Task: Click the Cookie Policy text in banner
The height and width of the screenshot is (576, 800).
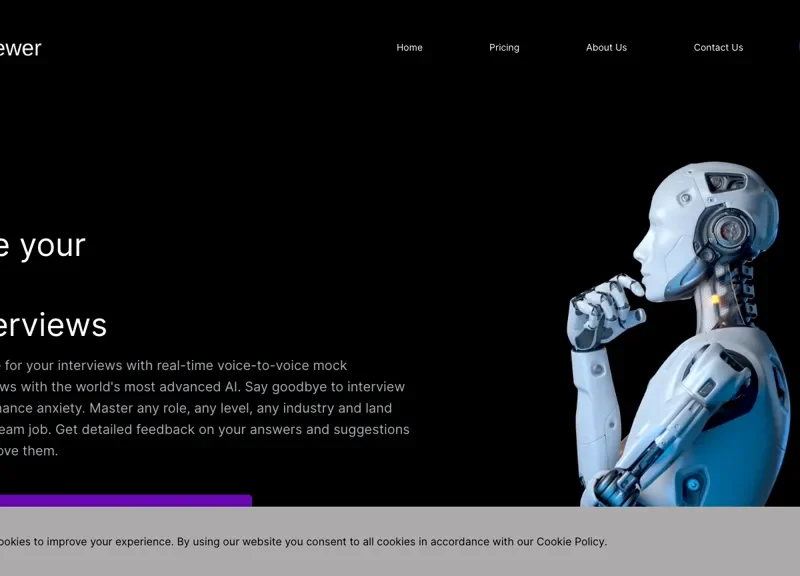Action: tap(570, 542)
